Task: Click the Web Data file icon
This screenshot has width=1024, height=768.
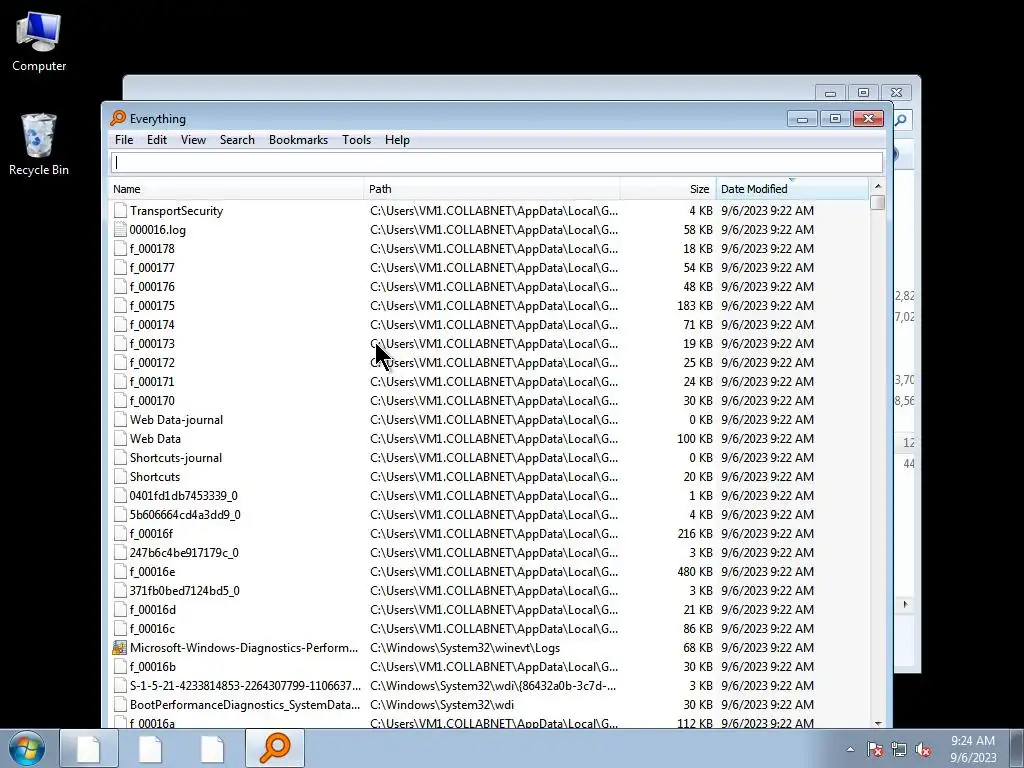Action: click(x=120, y=438)
